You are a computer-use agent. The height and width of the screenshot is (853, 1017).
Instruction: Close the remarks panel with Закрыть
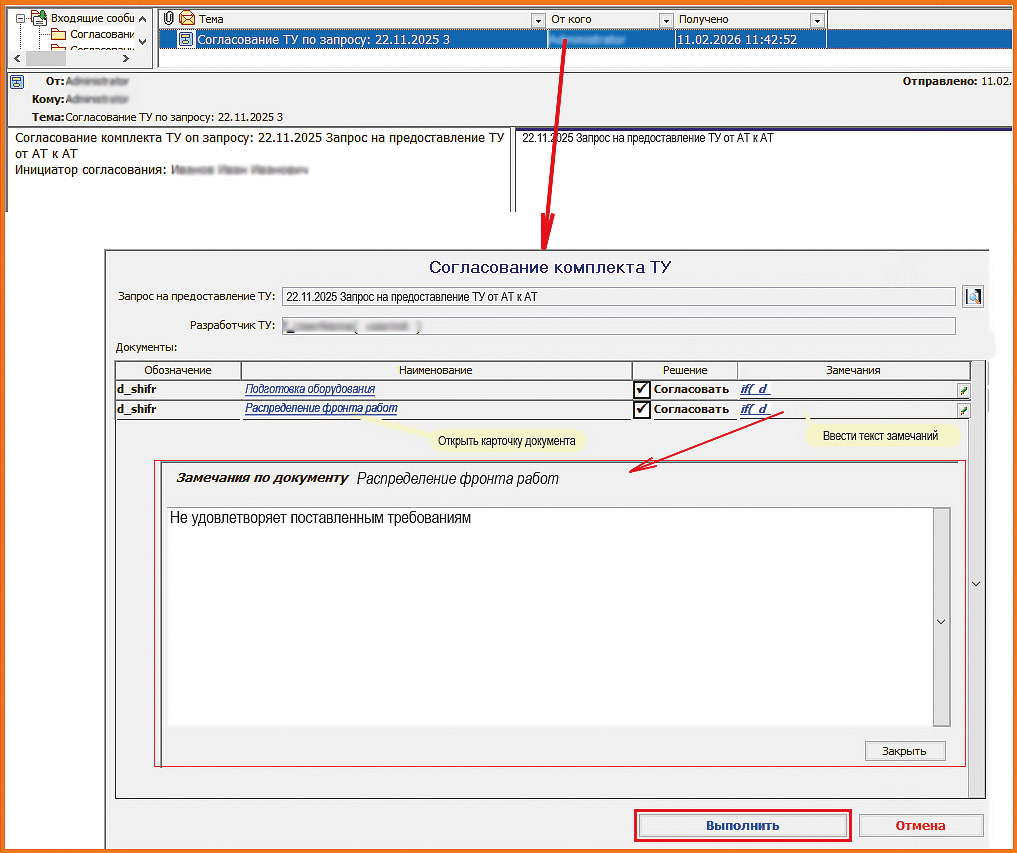coord(904,751)
